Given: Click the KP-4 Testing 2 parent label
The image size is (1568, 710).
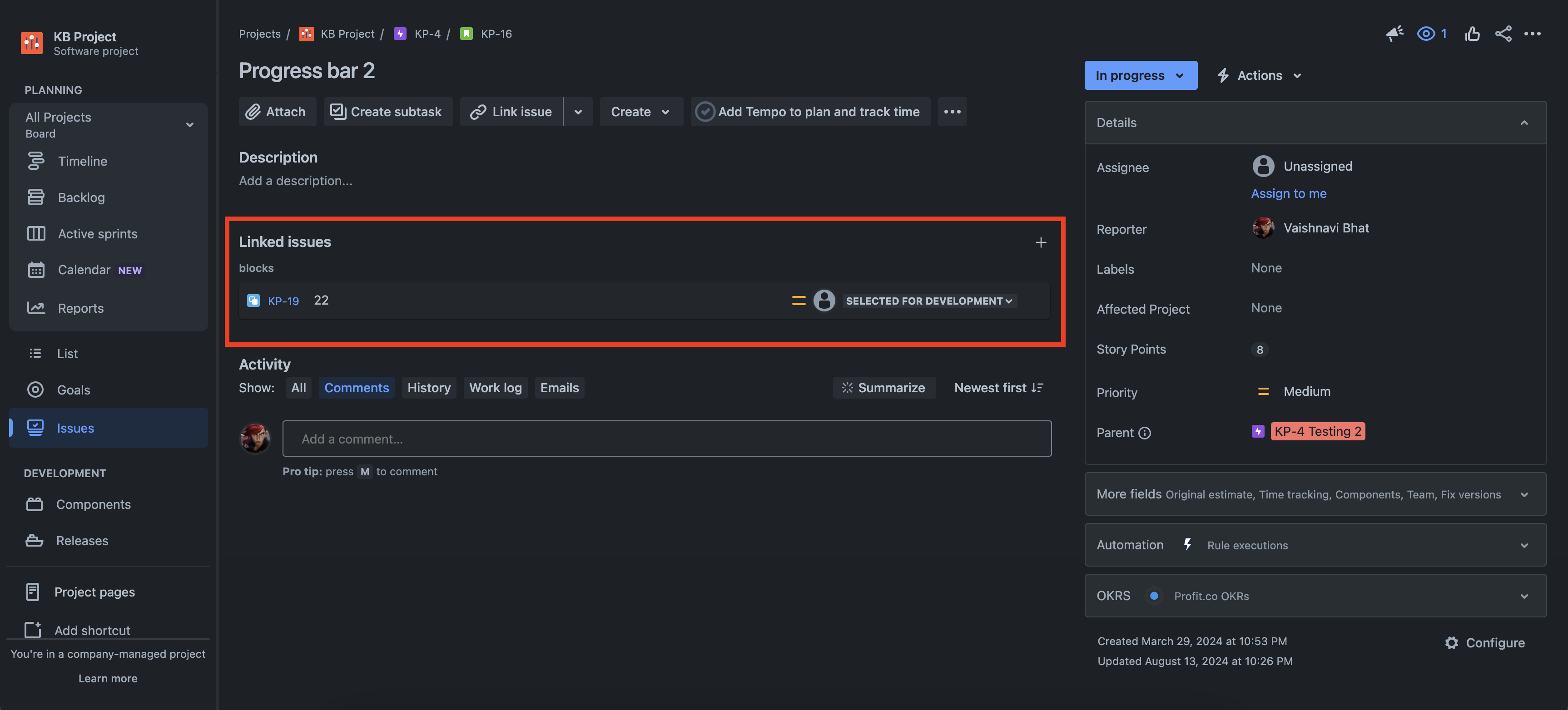Looking at the screenshot, I should [x=1317, y=431].
